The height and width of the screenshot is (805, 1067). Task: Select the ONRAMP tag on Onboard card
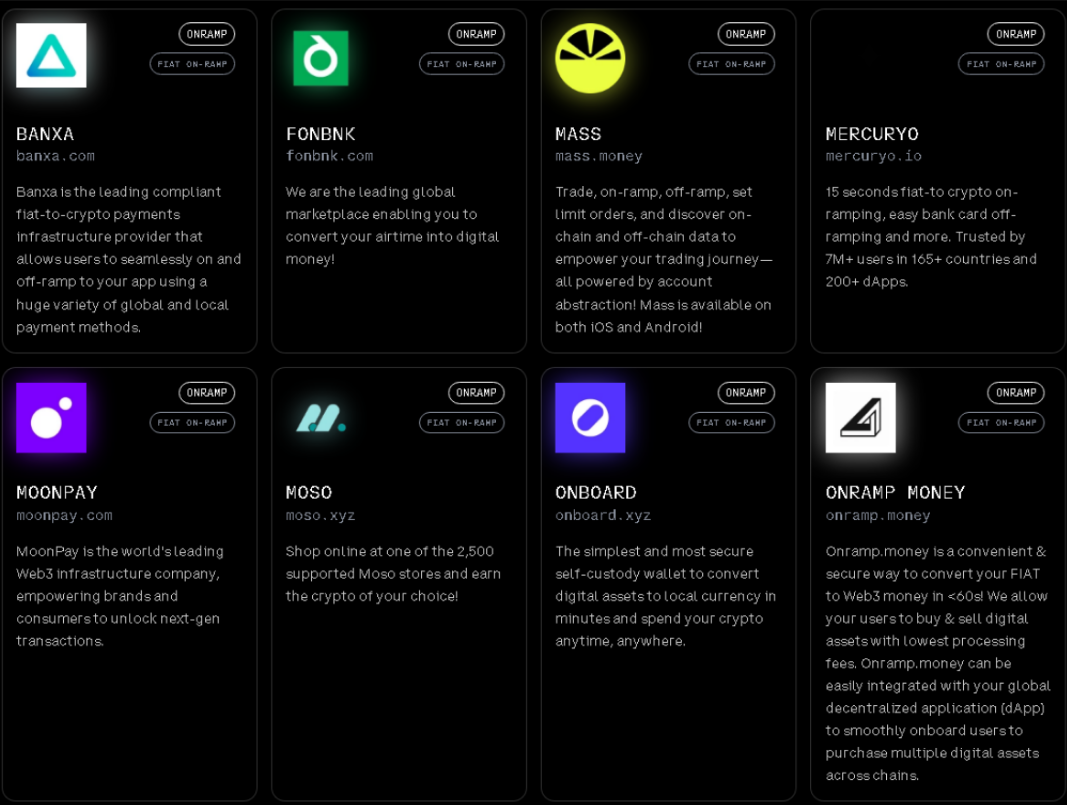(x=745, y=393)
